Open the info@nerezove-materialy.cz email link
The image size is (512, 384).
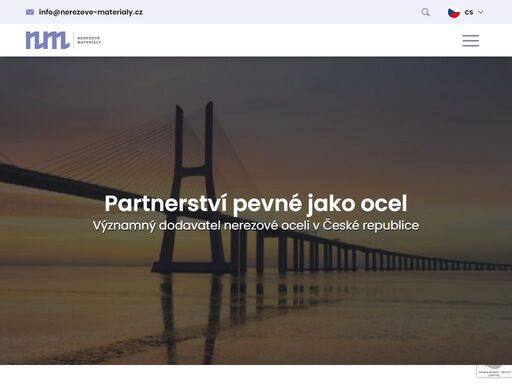91,12
